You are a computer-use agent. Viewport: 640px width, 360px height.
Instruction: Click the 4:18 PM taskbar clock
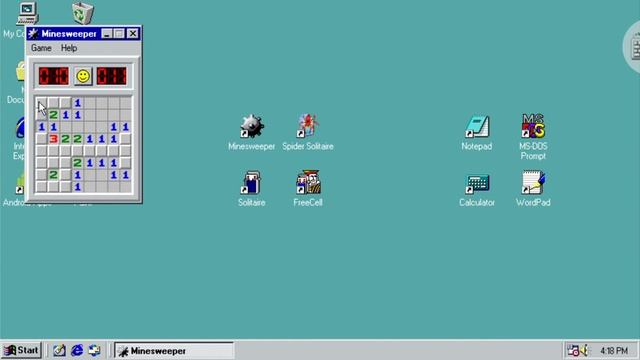coord(614,351)
